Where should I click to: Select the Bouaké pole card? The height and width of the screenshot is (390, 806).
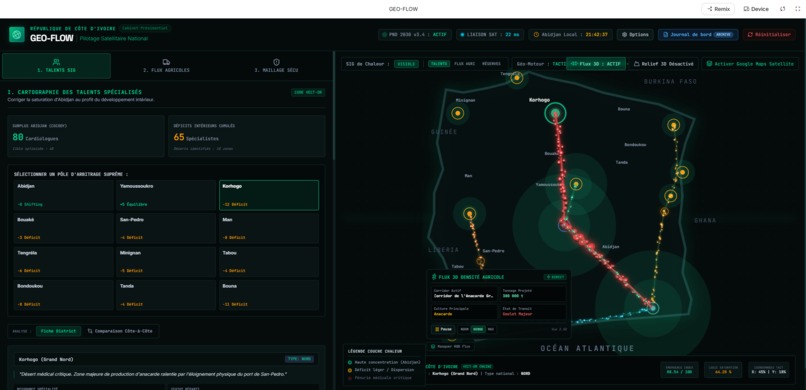click(64, 228)
